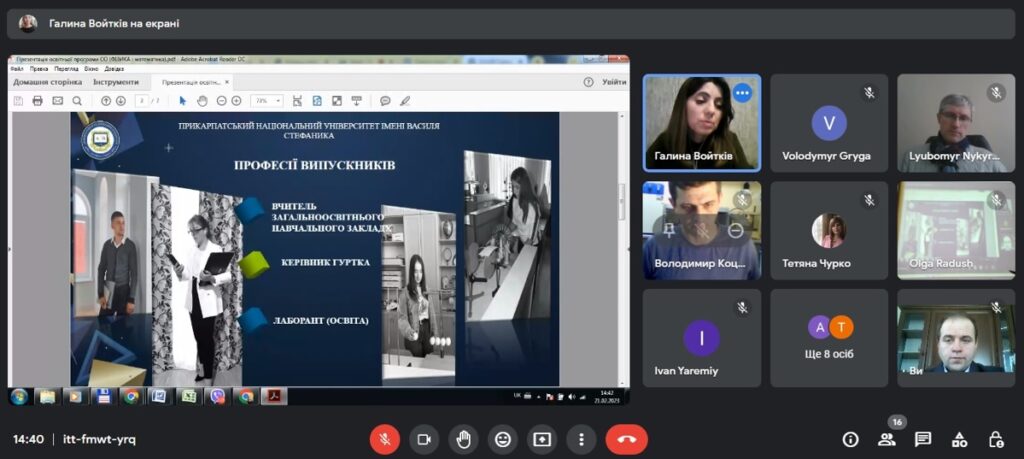This screenshot has width=1024, height=459.
Task: Open options on Галина Войтків tile
Action: (x=742, y=93)
